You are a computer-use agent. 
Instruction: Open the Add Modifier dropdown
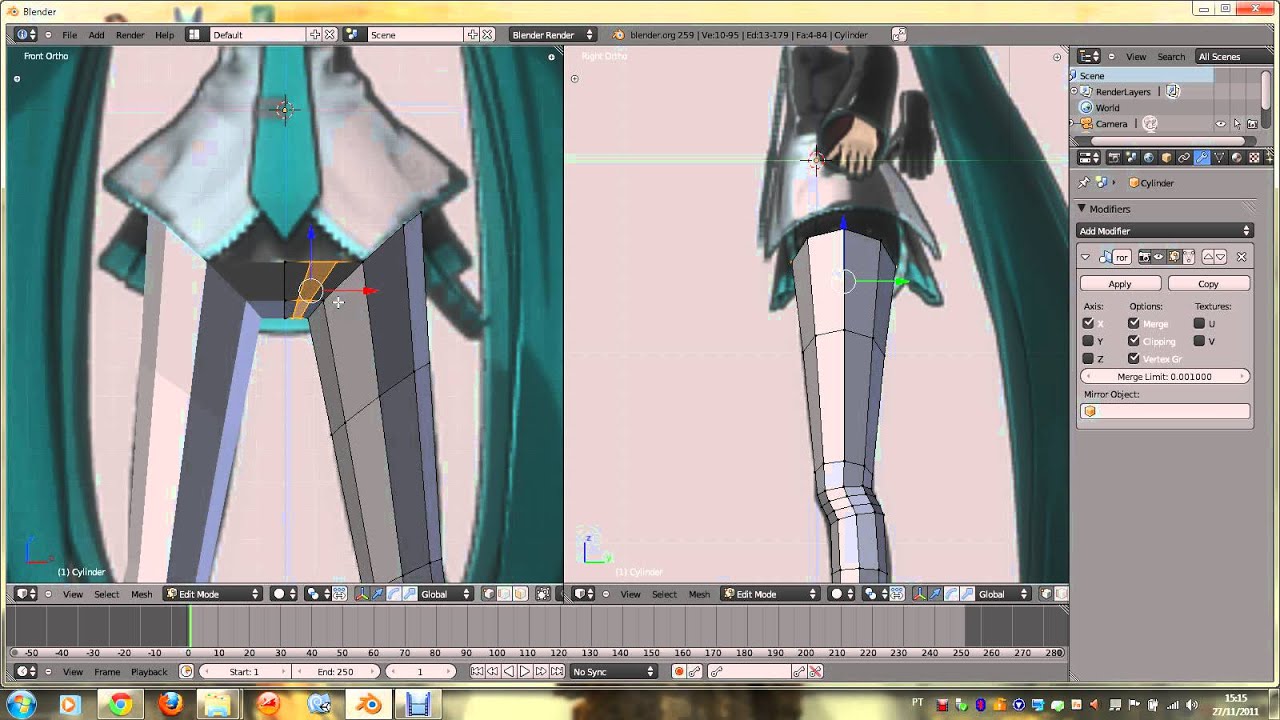coord(1165,231)
